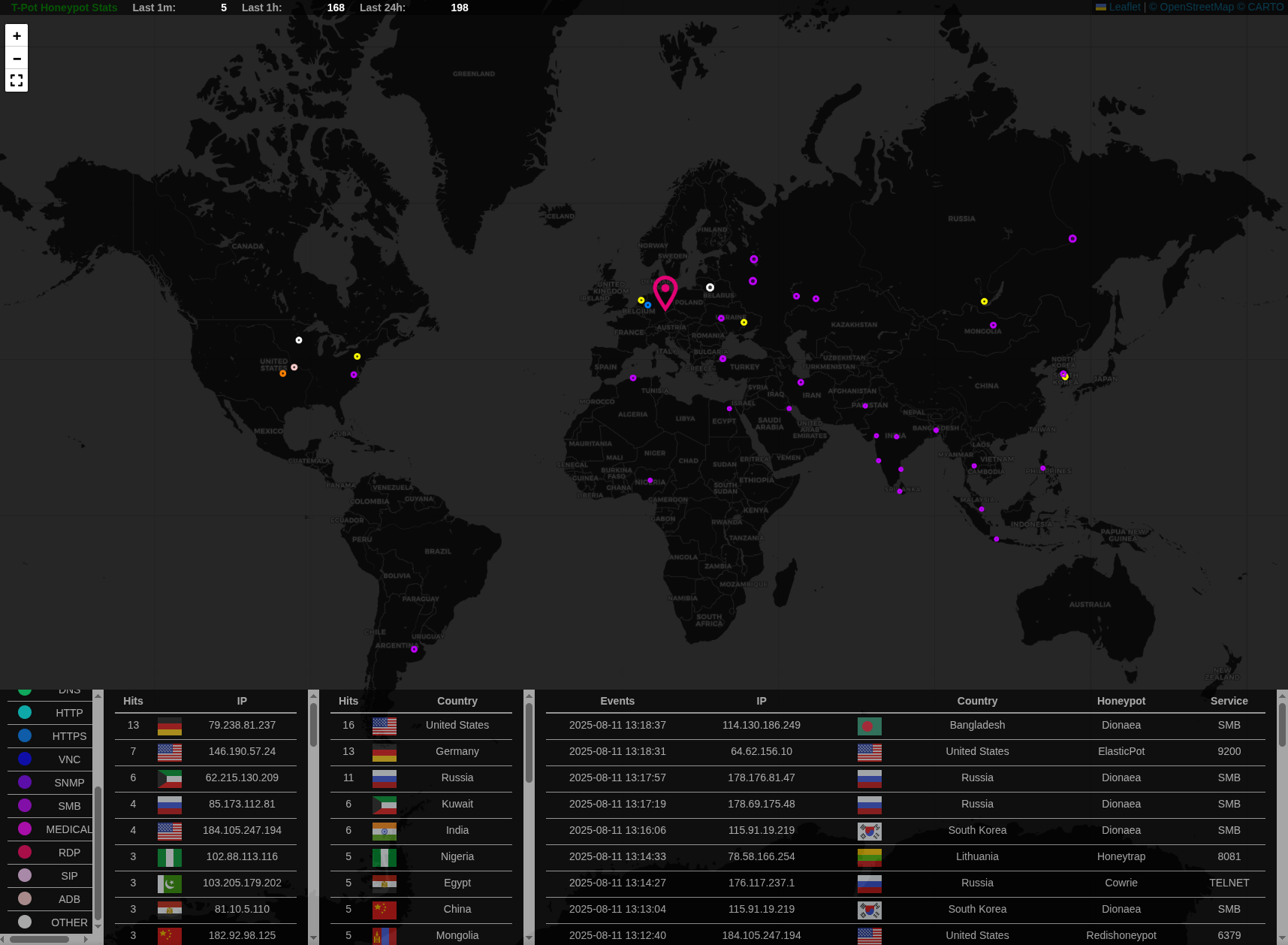Click the Bangladesh flag in events table
The width and height of the screenshot is (1288, 945).
[869, 726]
